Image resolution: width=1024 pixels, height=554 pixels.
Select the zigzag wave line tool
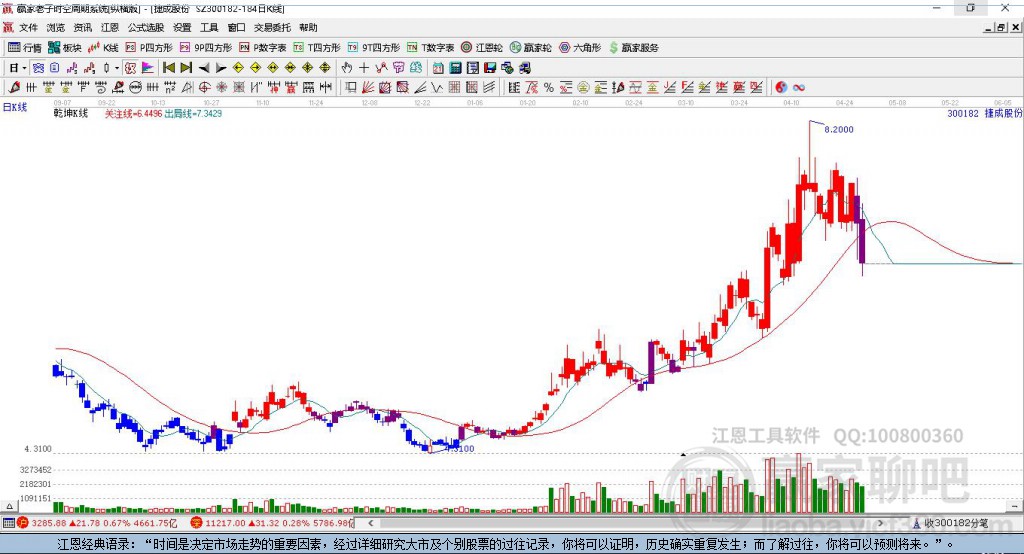click(x=437, y=88)
